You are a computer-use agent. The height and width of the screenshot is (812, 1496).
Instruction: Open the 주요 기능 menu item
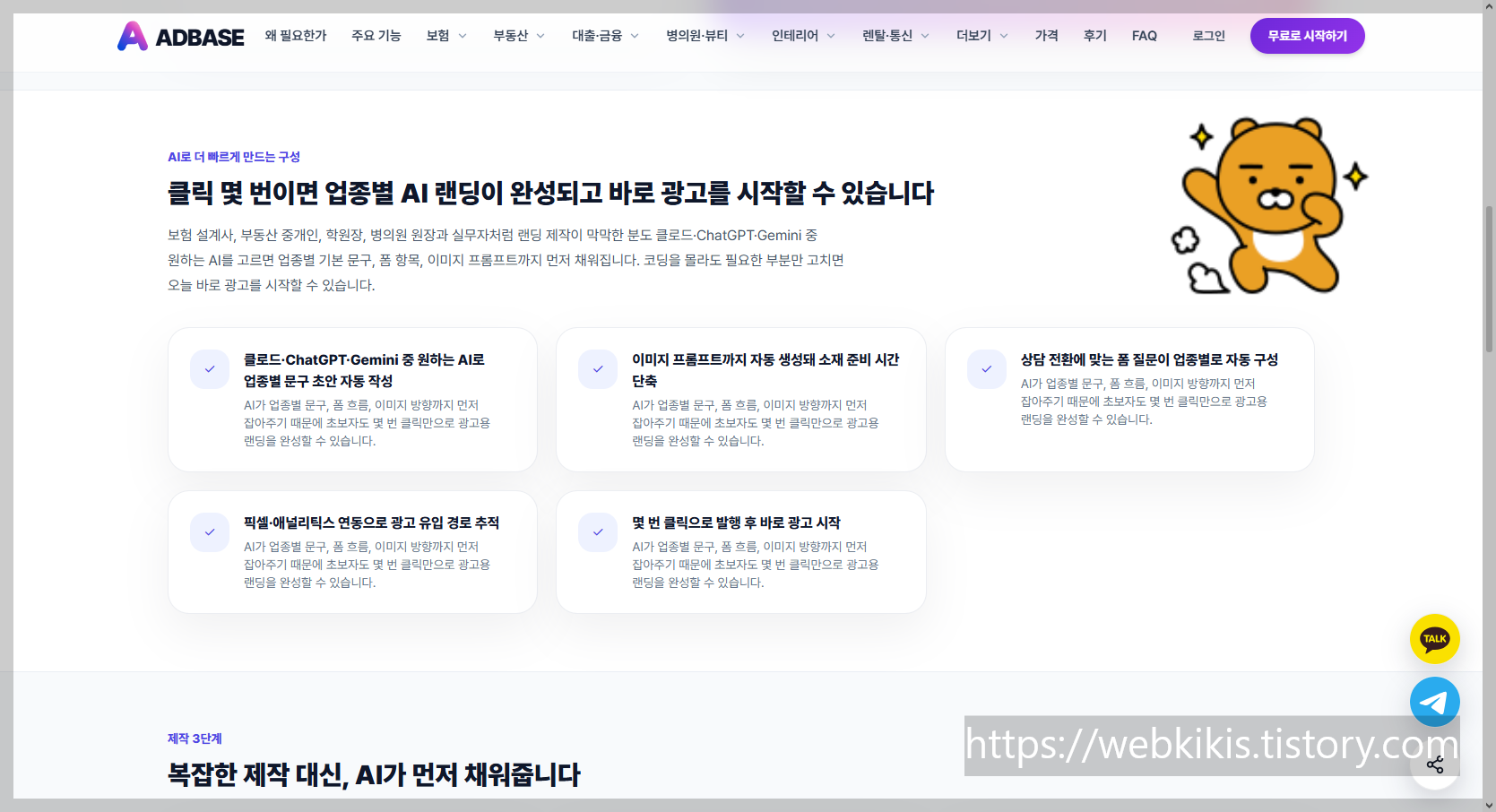(376, 36)
